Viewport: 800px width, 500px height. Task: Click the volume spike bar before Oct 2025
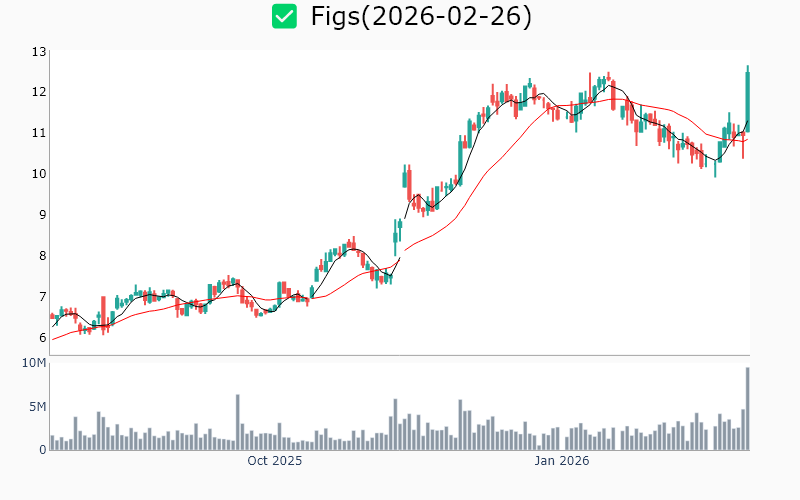[238, 422]
